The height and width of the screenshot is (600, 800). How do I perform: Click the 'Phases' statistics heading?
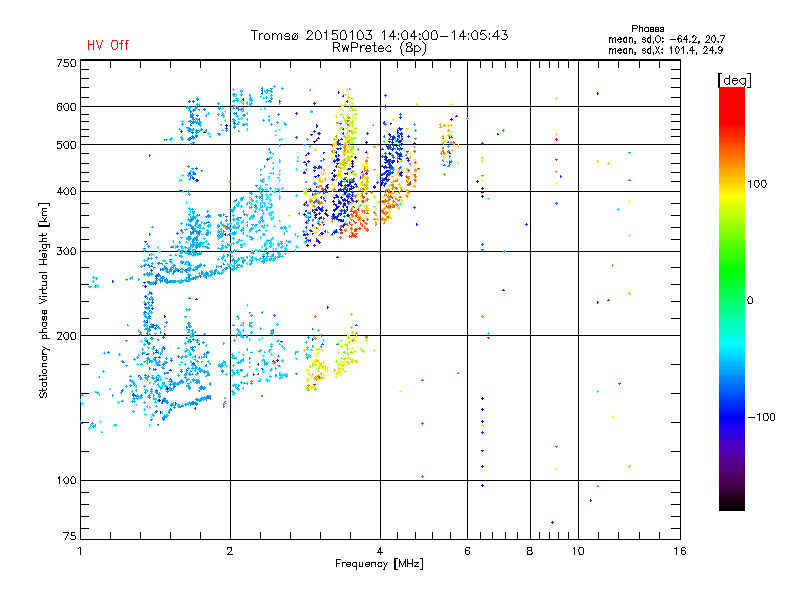pos(647,29)
